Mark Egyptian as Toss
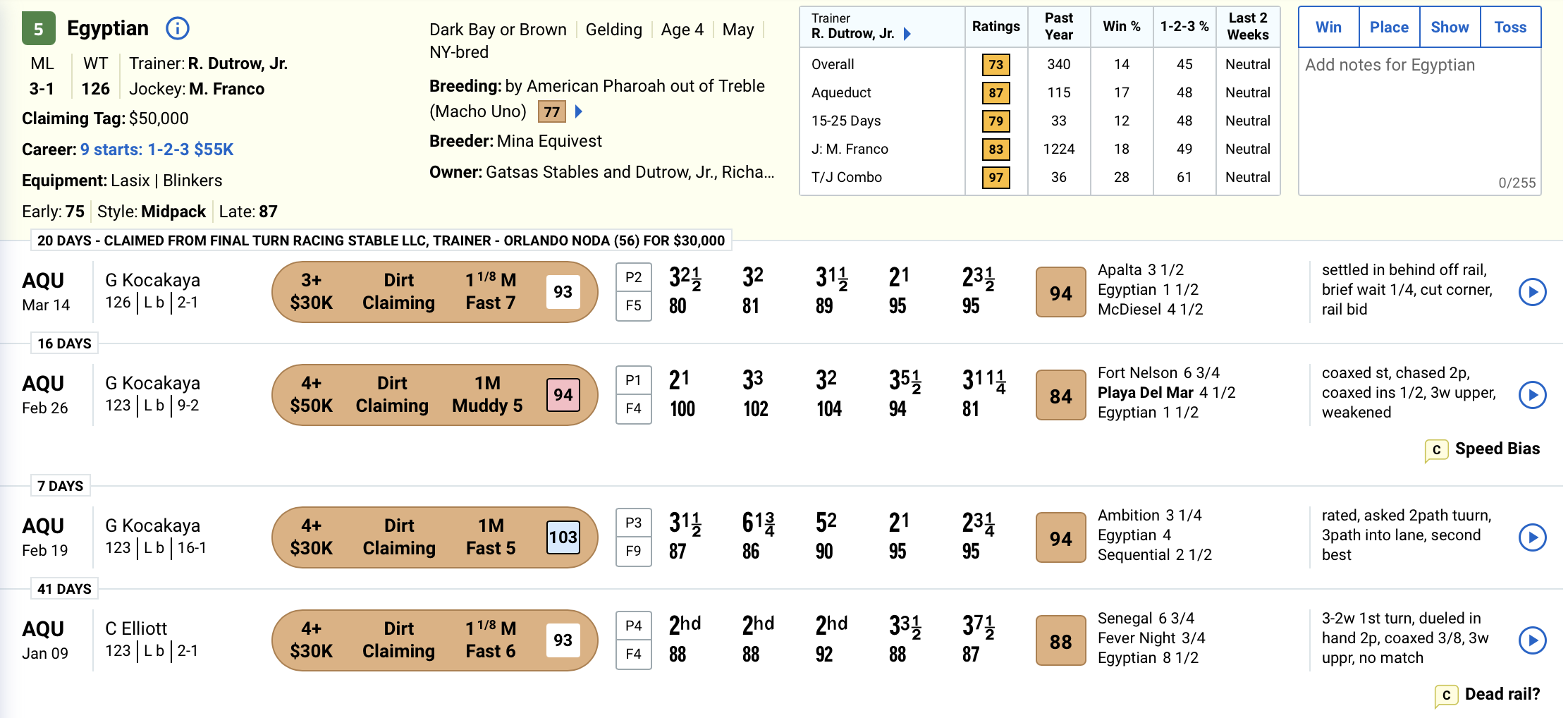This screenshot has height=718, width=1568. click(x=1510, y=28)
